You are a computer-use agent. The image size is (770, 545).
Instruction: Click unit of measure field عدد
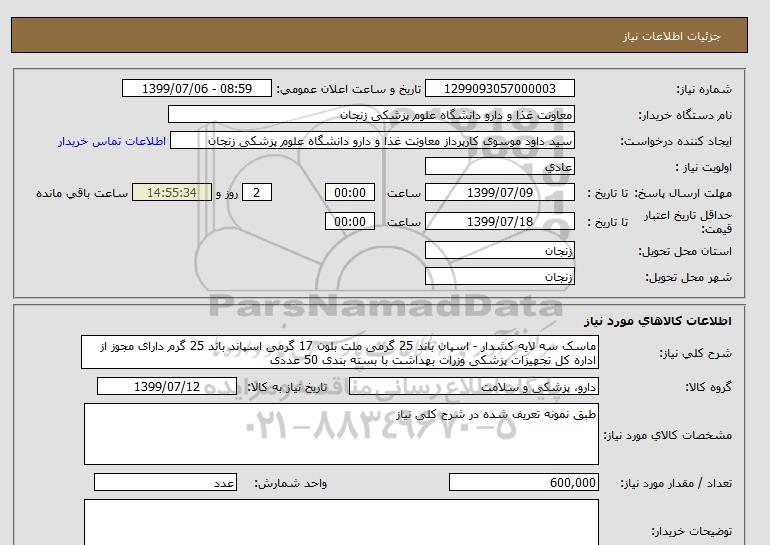[165, 482]
